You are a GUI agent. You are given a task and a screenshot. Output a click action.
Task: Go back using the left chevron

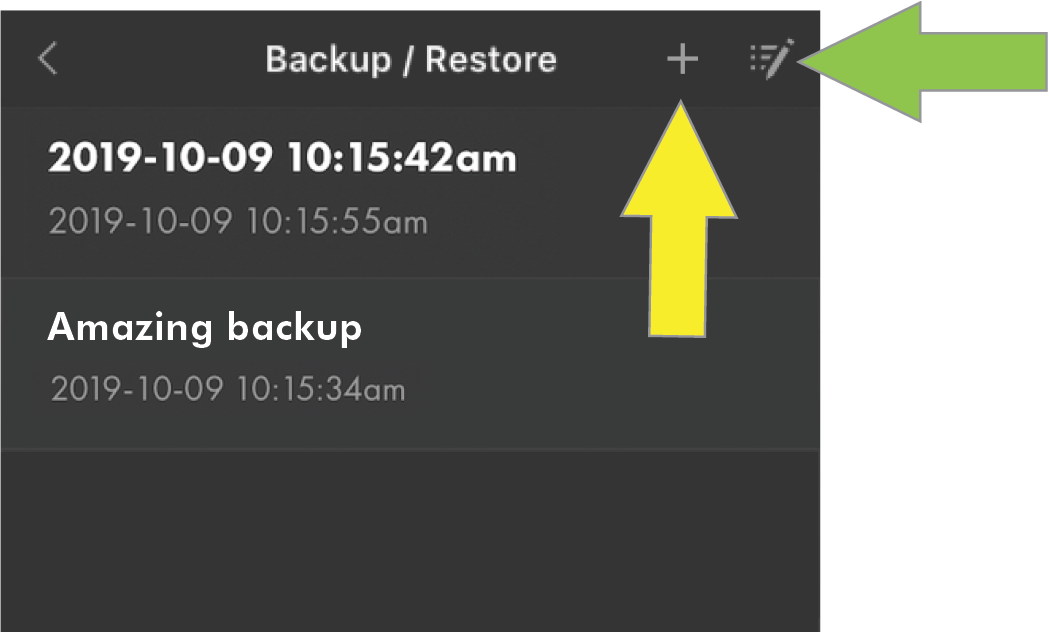click(x=47, y=60)
